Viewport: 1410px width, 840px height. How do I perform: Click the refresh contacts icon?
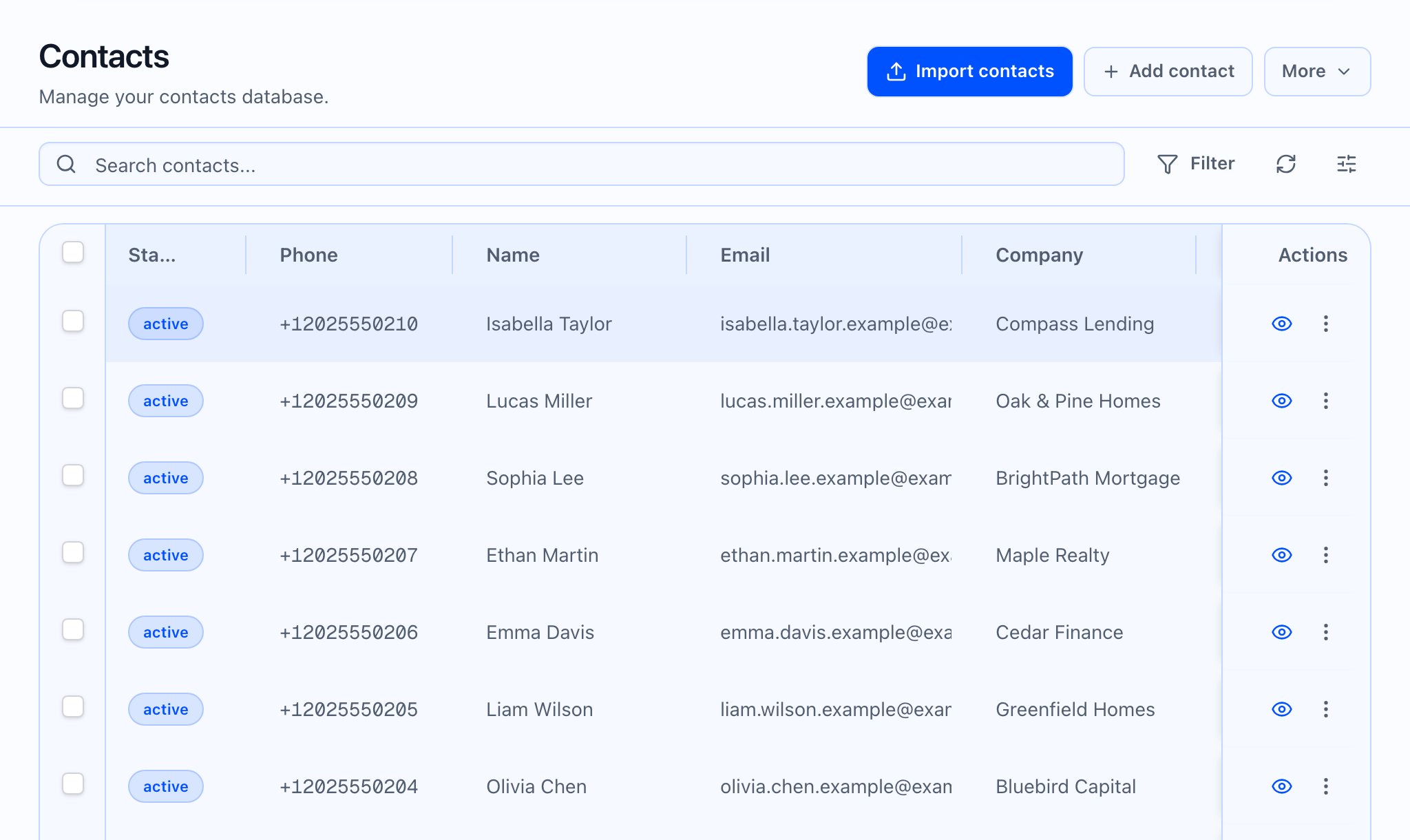(1285, 164)
